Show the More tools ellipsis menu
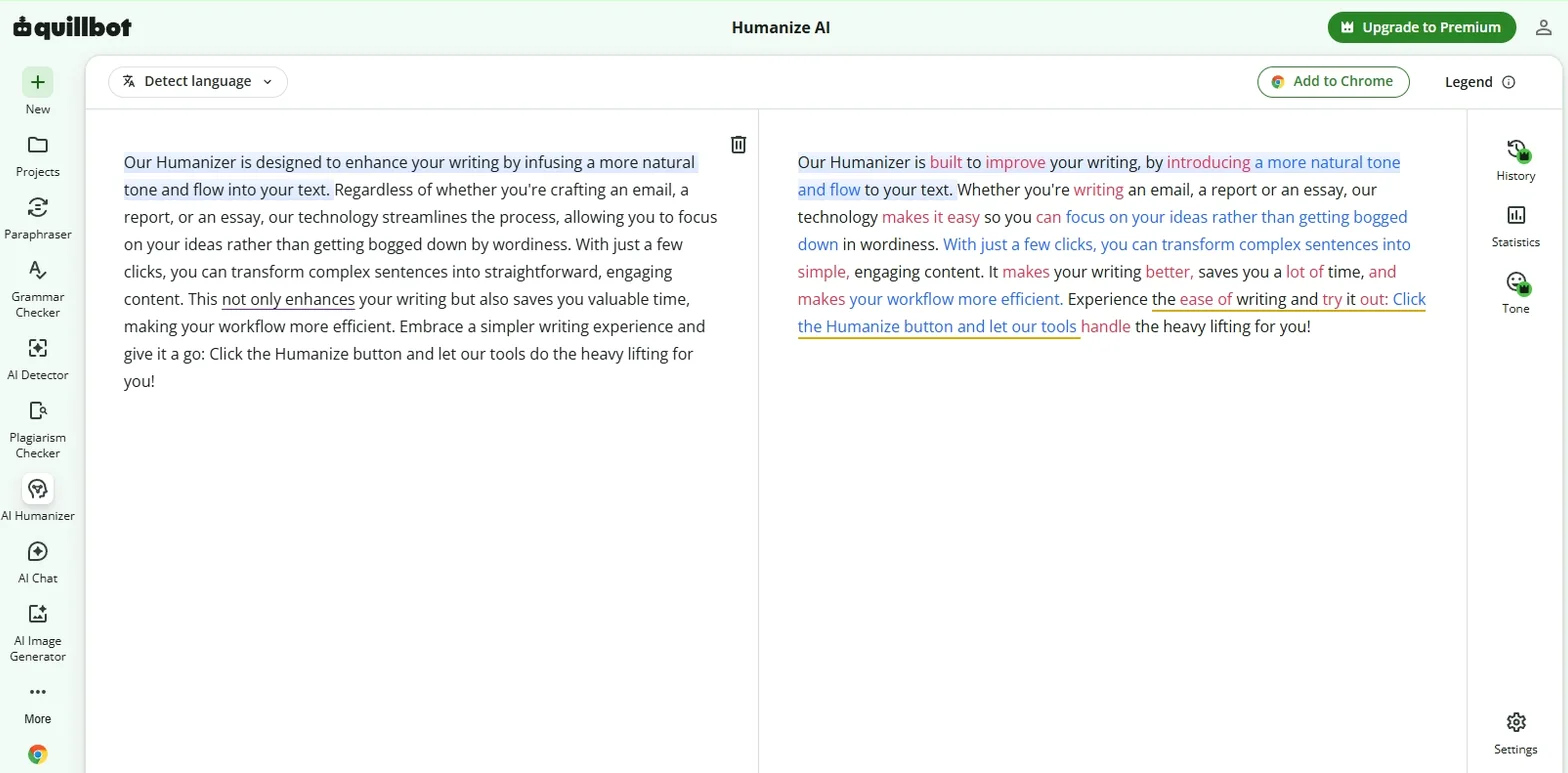 pyautogui.click(x=38, y=691)
